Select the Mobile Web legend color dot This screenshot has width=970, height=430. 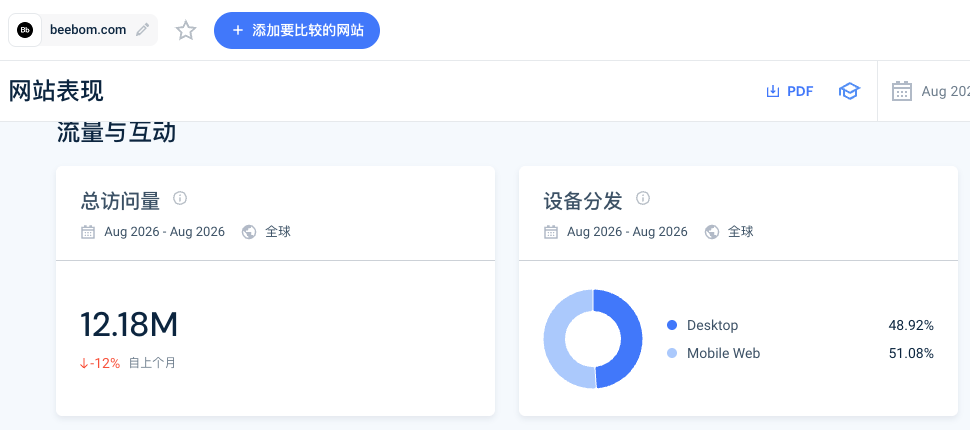tap(672, 354)
